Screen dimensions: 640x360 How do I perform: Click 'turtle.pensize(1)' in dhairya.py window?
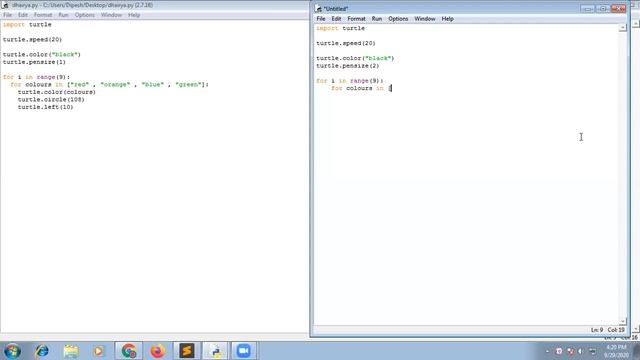click(34, 62)
